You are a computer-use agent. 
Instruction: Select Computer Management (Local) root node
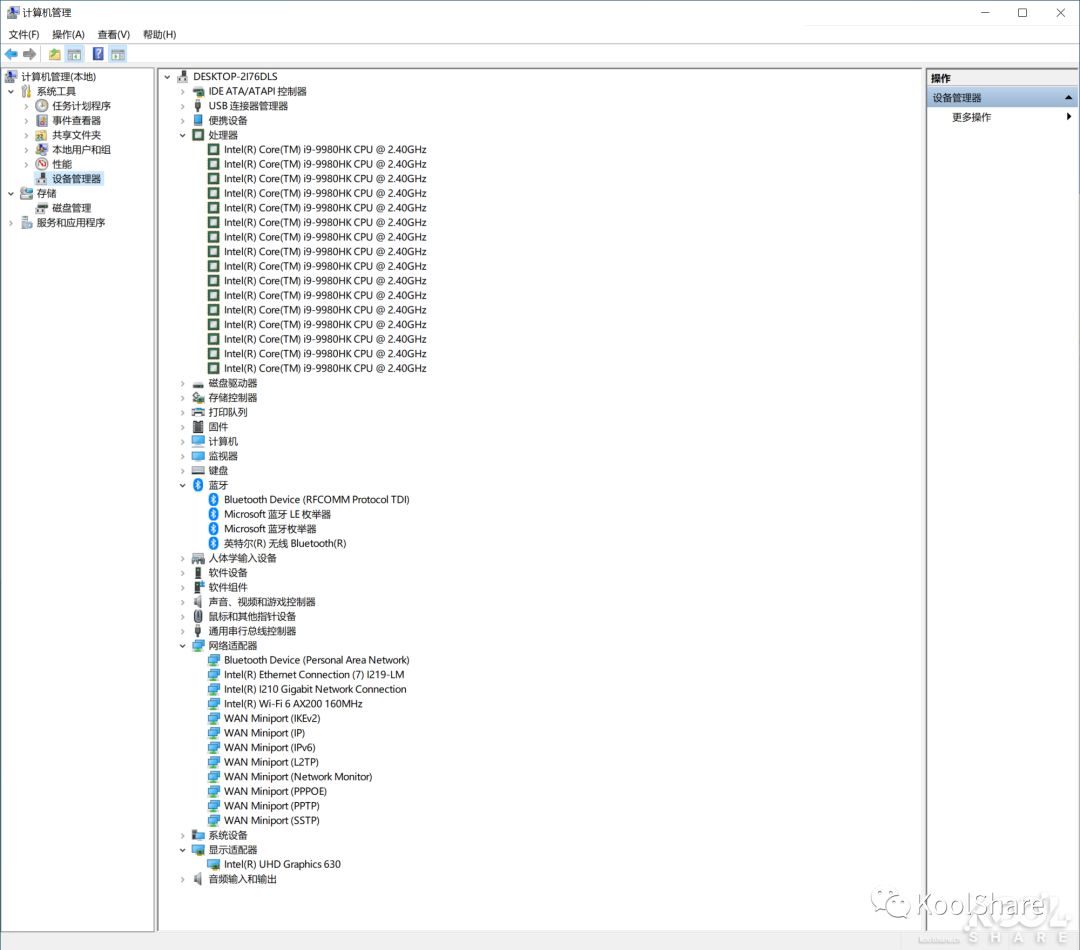coord(59,76)
